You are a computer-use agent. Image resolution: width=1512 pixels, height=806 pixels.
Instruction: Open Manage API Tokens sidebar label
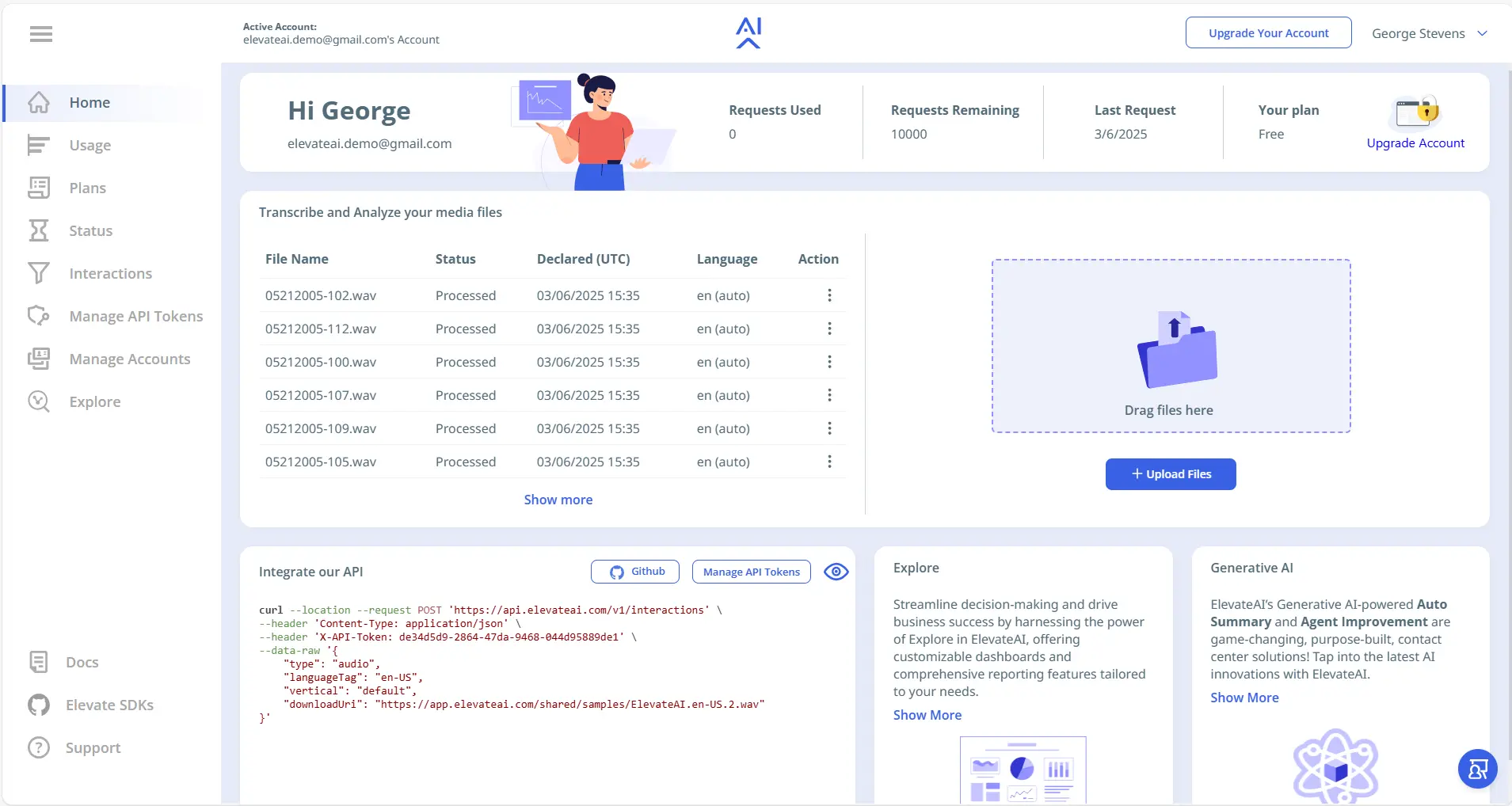tap(136, 316)
